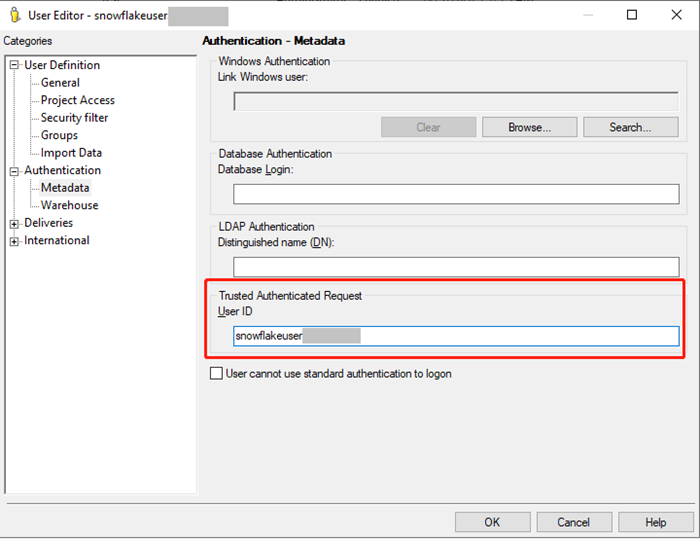The image size is (700, 541).
Task: Click the Database Login input field
Action: [x=455, y=194]
